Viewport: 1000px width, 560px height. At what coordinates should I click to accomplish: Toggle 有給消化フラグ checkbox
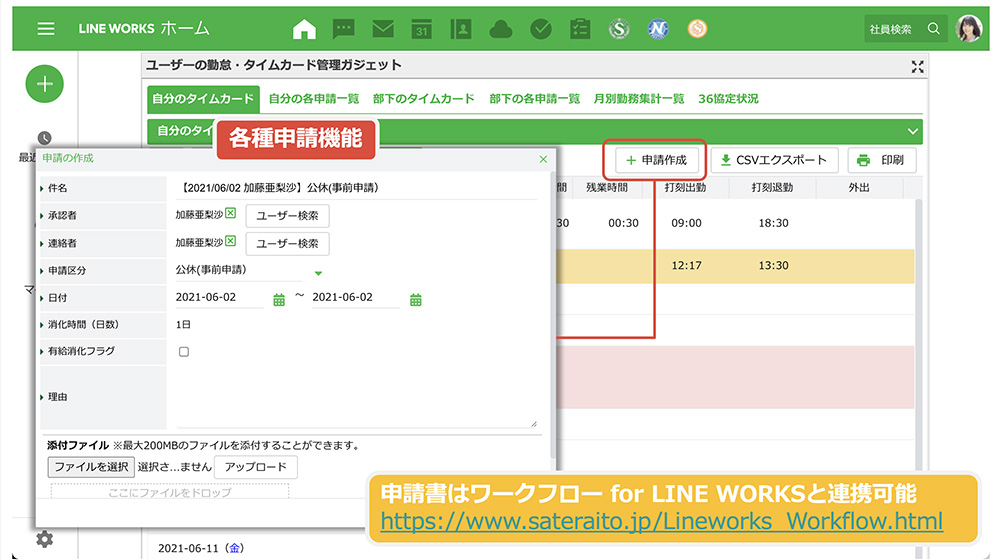(x=184, y=351)
